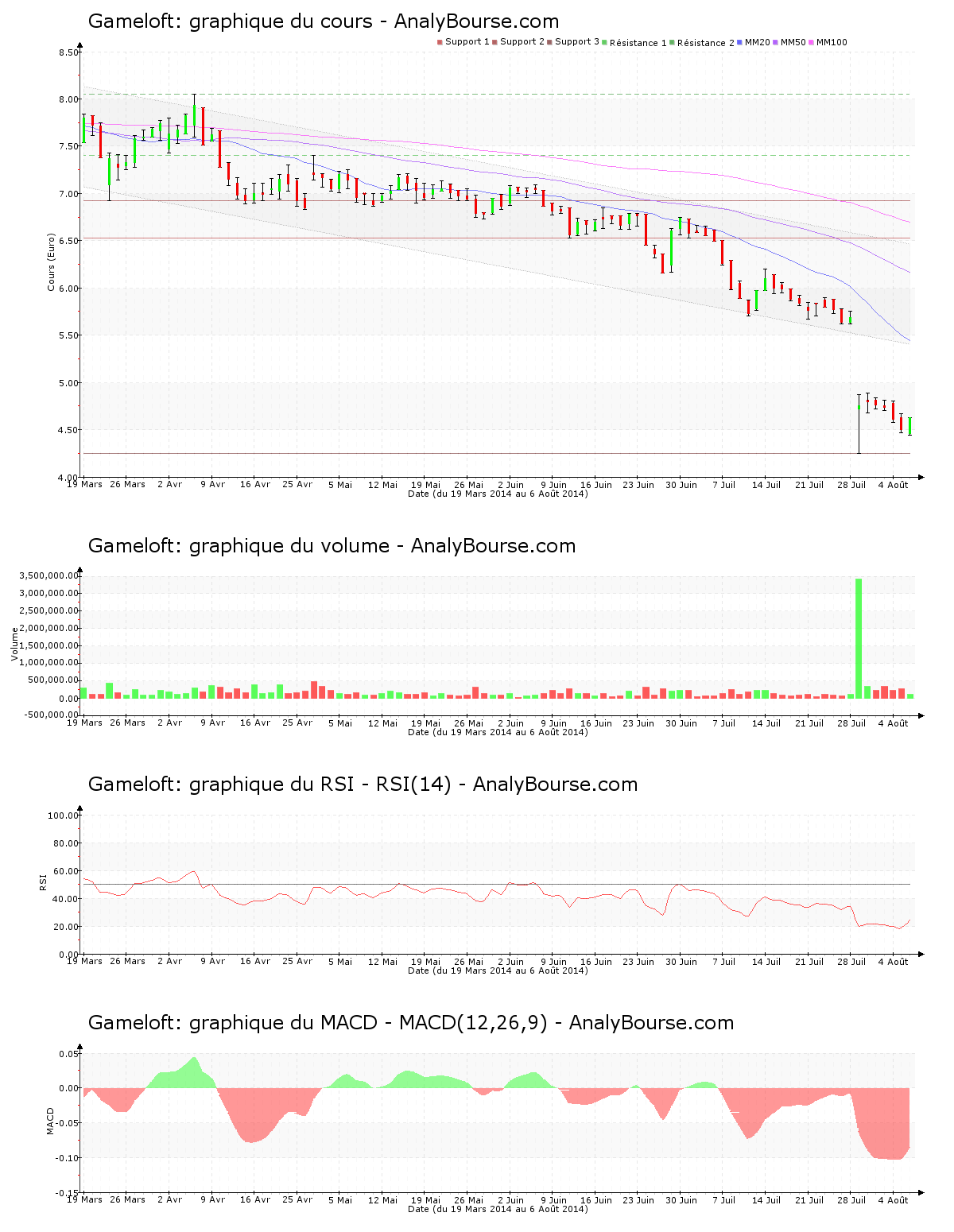Click 3,500,000.00 on the volume axis
954x1232 pixels.
(50, 575)
